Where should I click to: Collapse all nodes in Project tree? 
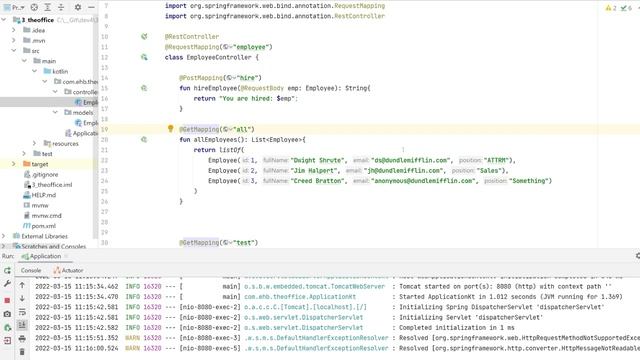(x=61, y=7)
